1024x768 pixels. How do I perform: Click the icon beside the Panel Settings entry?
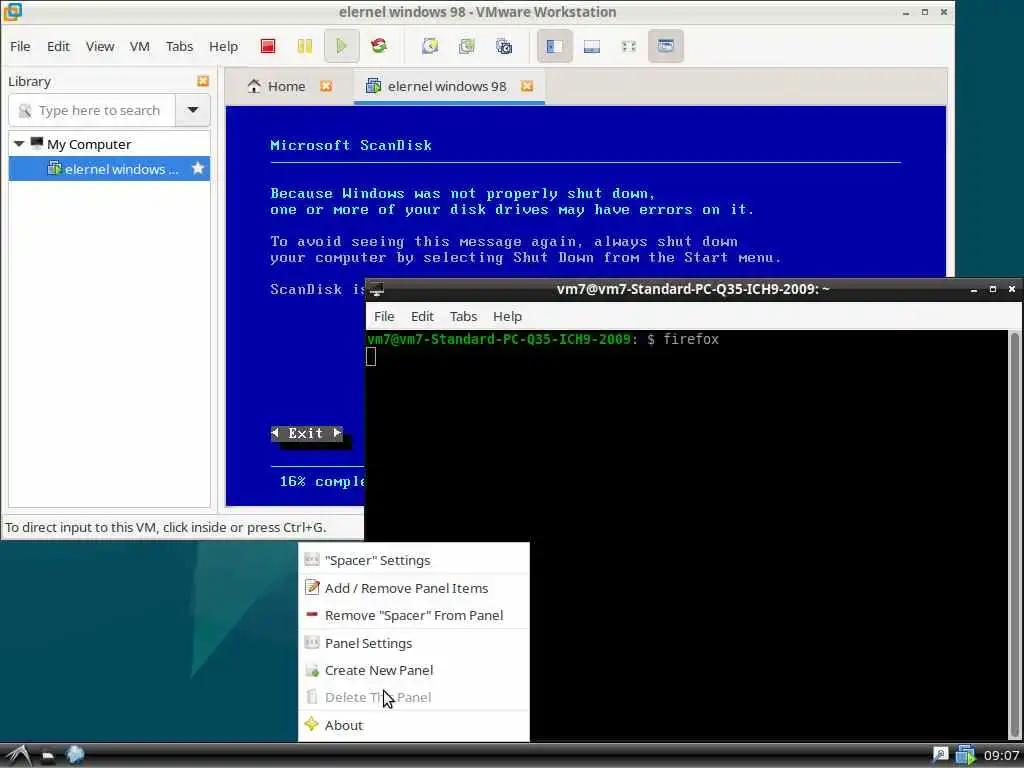[x=312, y=642]
